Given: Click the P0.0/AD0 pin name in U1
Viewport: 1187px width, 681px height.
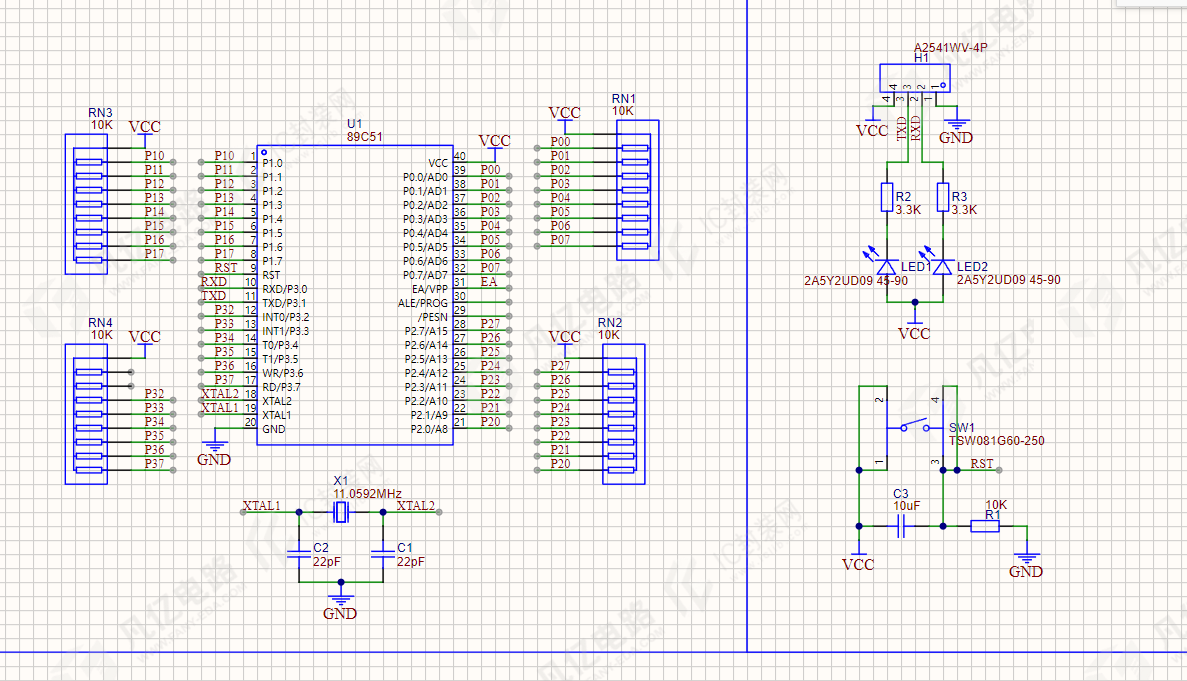Looking at the screenshot, I should point(425,177).
